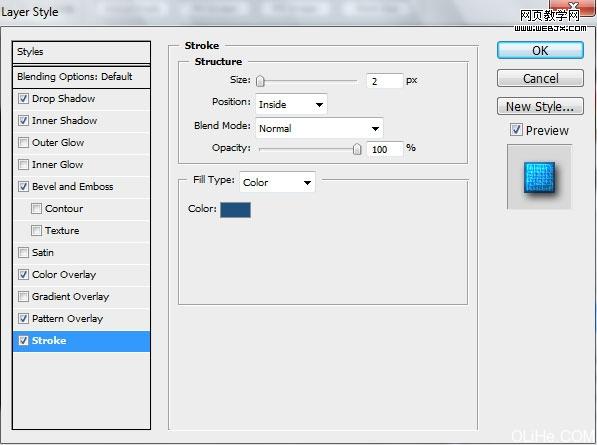
Task: Toggle the Drop Shadow checkbox
Action: coord(23,99)
